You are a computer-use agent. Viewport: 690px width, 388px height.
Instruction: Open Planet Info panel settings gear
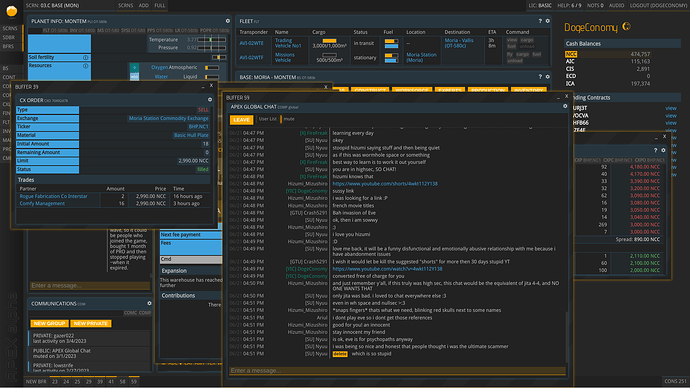click(x=228, y=21)
